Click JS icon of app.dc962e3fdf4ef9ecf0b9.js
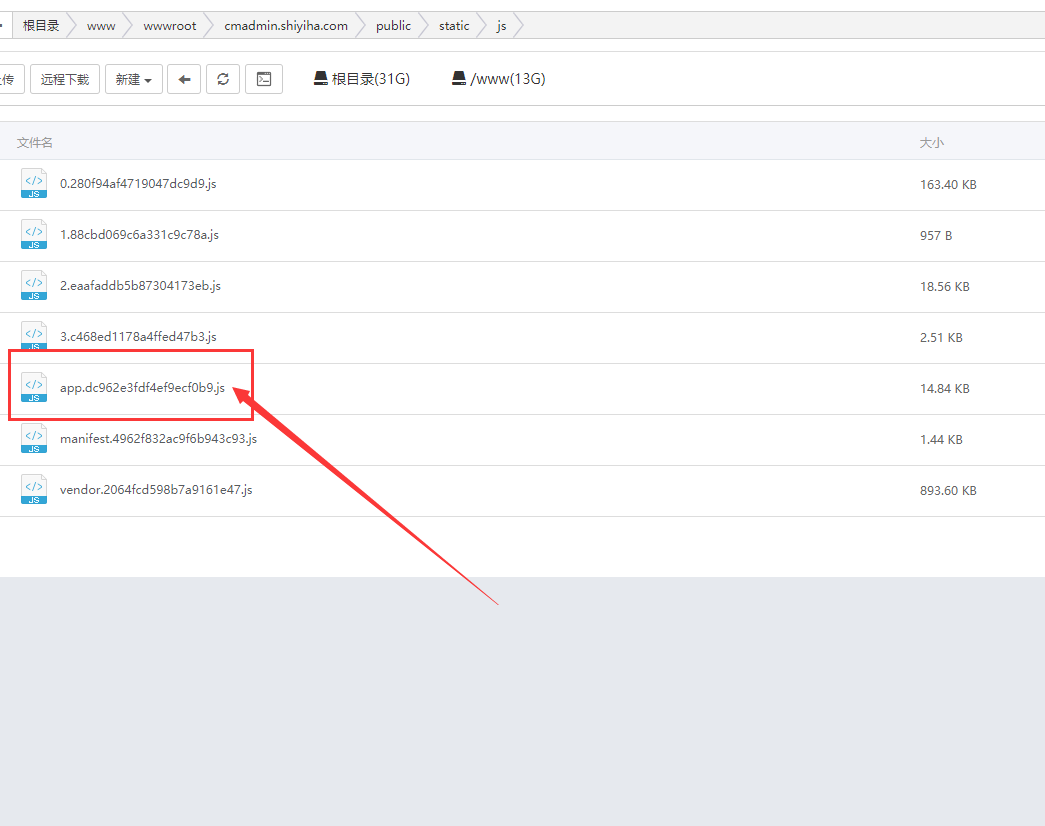Image resolution: width=1045 pixels, height=826 pixels. (x=34, y=387)
